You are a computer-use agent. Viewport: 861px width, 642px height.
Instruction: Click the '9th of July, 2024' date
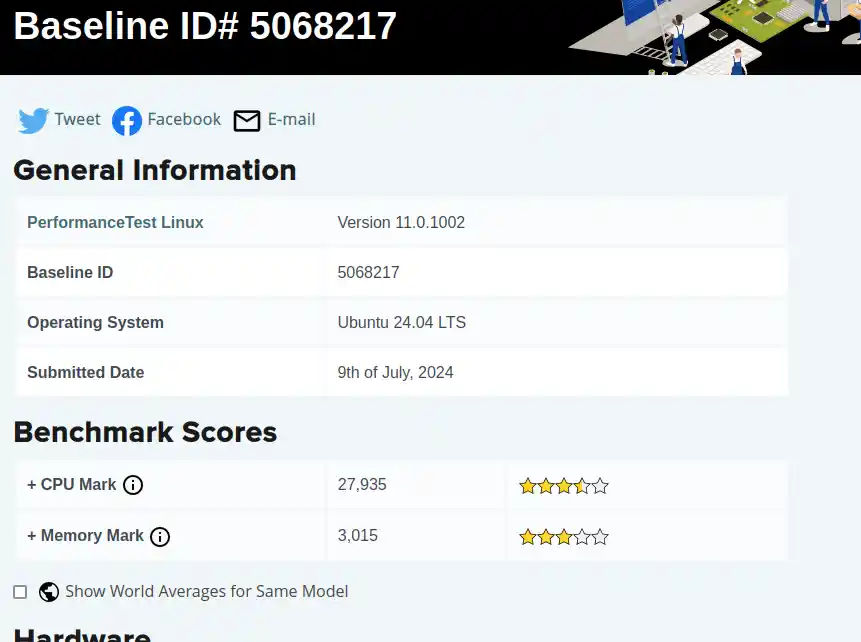(x=395, y=372)
